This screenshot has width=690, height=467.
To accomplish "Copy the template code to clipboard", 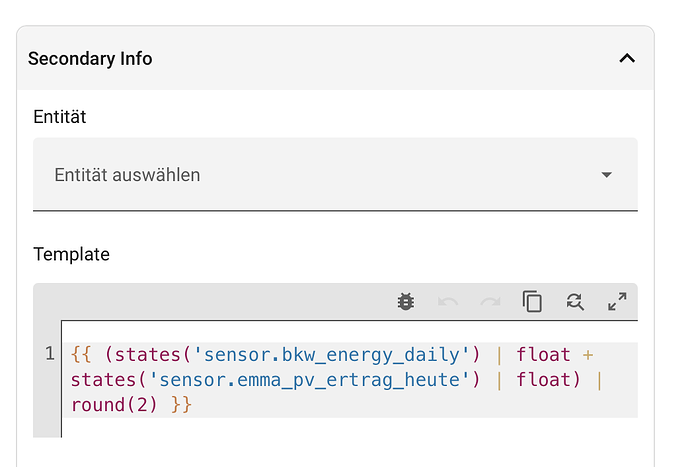I will tap(532, 302).
